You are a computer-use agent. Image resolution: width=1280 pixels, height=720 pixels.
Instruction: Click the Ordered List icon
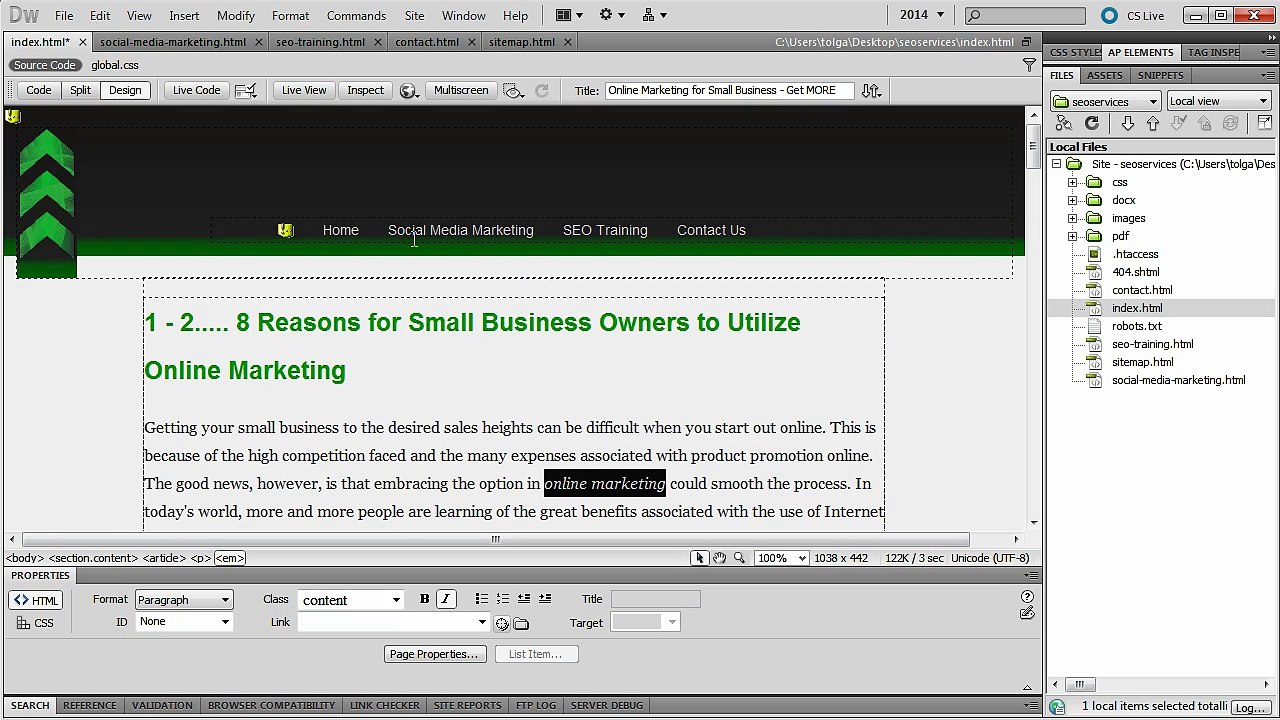pos(503,599)
